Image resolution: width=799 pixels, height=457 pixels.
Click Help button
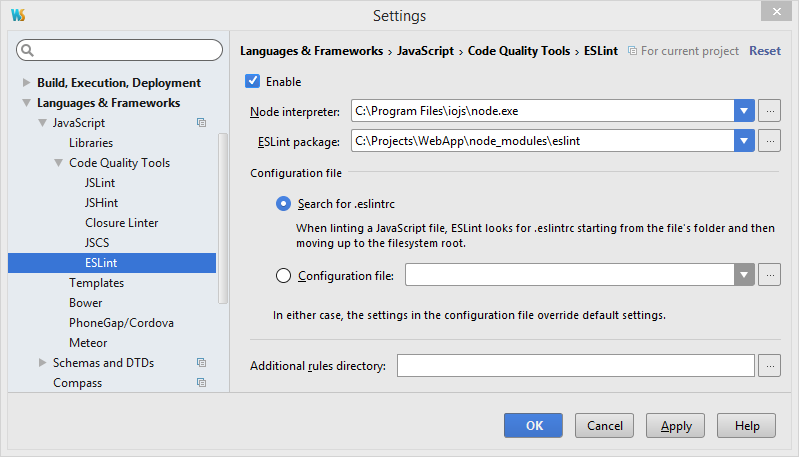(747, 425)
